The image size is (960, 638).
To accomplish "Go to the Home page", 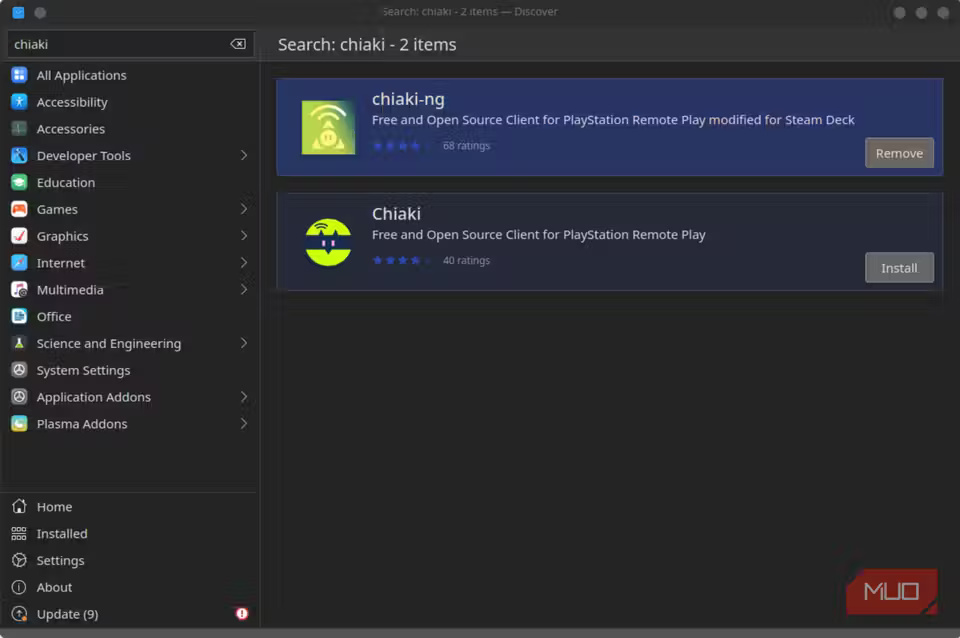I will click(x=54, y=507).
